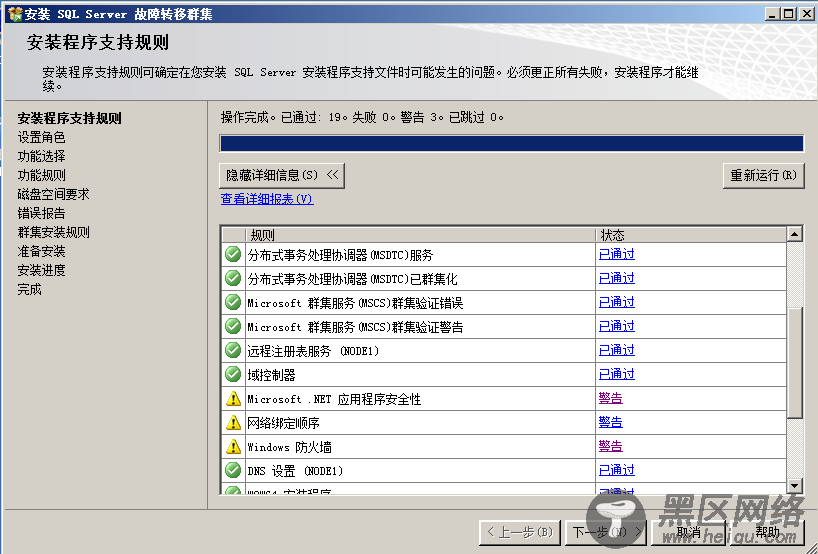Image resolution: width=818 pixels, height=554 pixels.
Task: Open 警告 link for .NET 应用程序安全性
Action: (610, 398)
